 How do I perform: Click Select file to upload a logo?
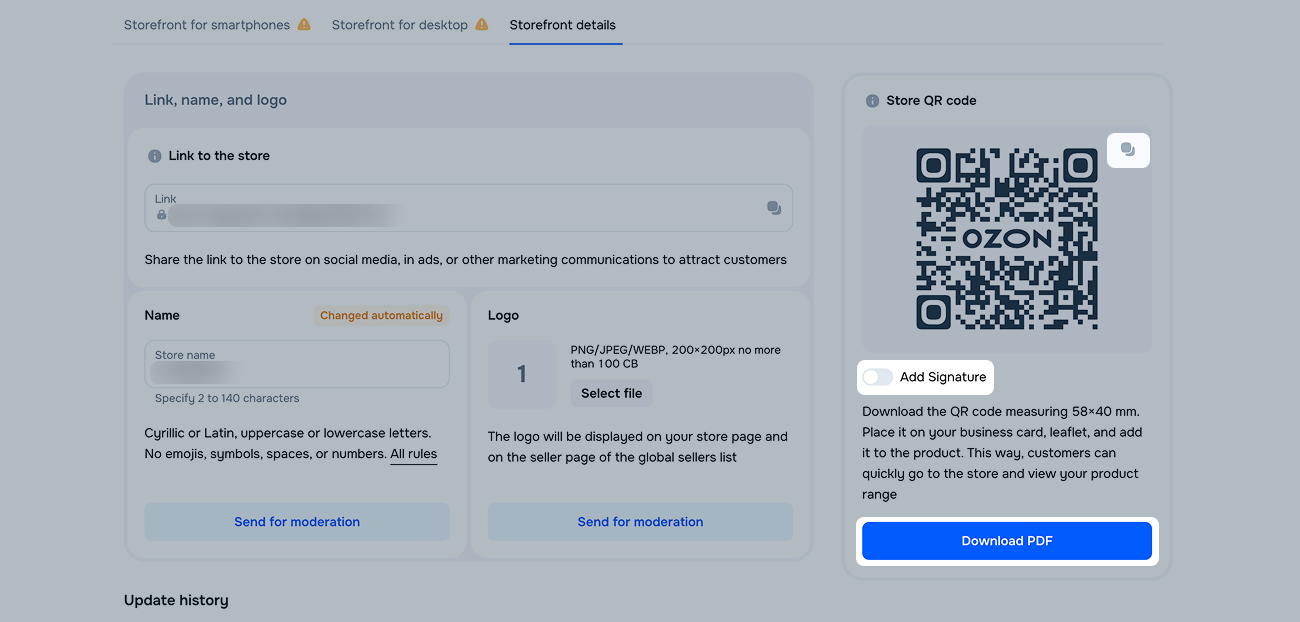pyautogui.click(x=611, y=393)
